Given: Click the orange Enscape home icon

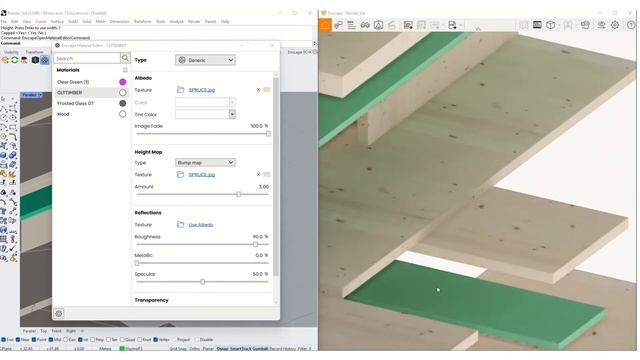Looking at the screenshot, I should coord(325,25).
